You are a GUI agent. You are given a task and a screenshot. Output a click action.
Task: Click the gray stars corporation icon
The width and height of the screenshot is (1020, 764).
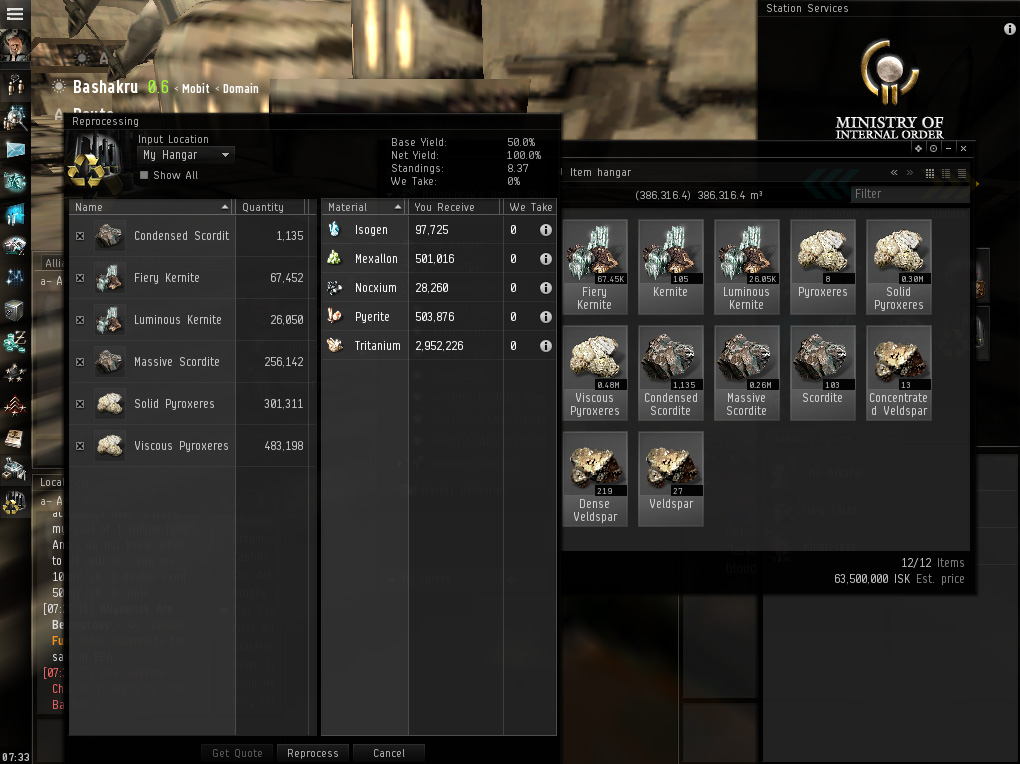[14, 374]
